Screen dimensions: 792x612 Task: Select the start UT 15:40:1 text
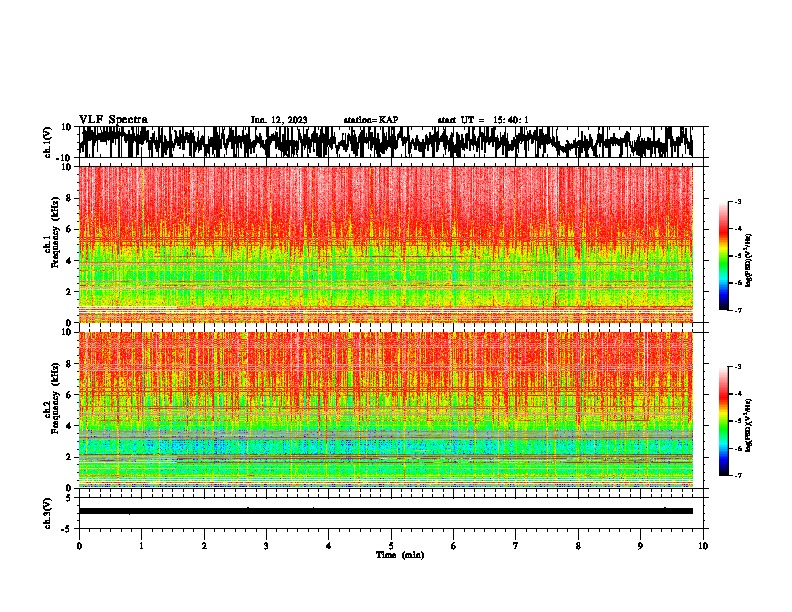[483, 120]
